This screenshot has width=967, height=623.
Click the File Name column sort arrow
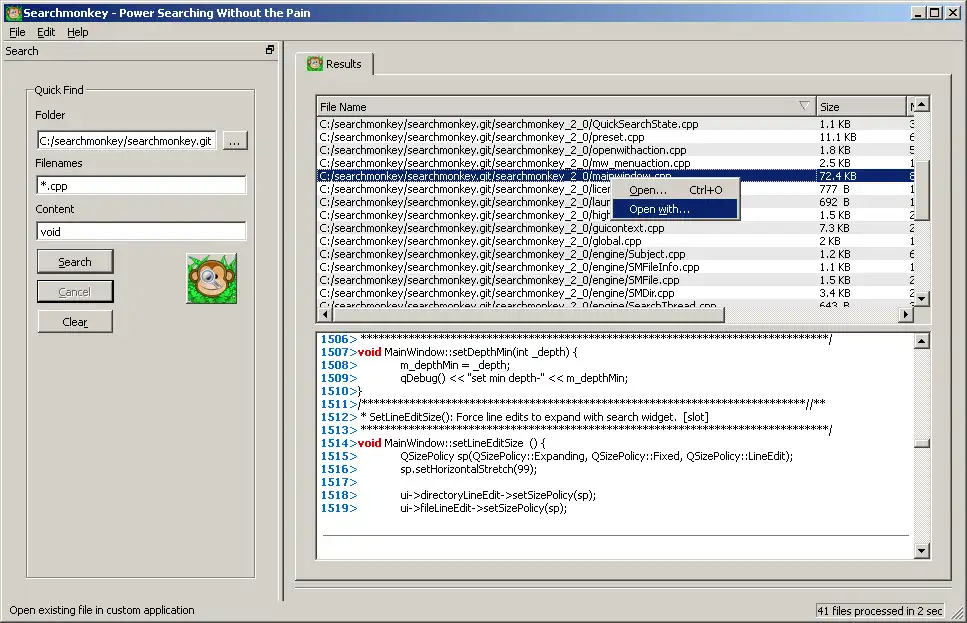804,106
